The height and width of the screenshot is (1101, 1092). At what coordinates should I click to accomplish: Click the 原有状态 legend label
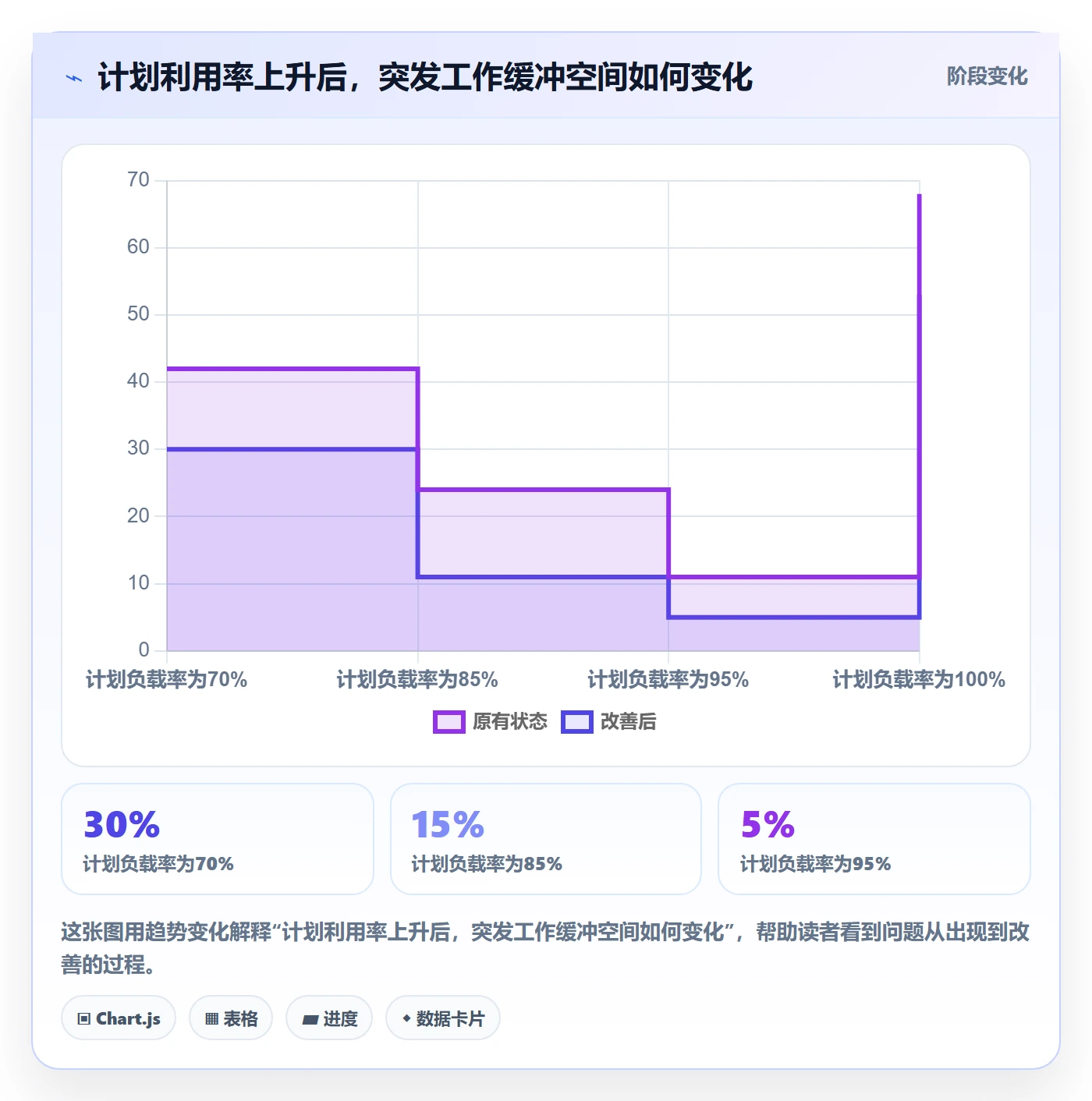[510, 722]
